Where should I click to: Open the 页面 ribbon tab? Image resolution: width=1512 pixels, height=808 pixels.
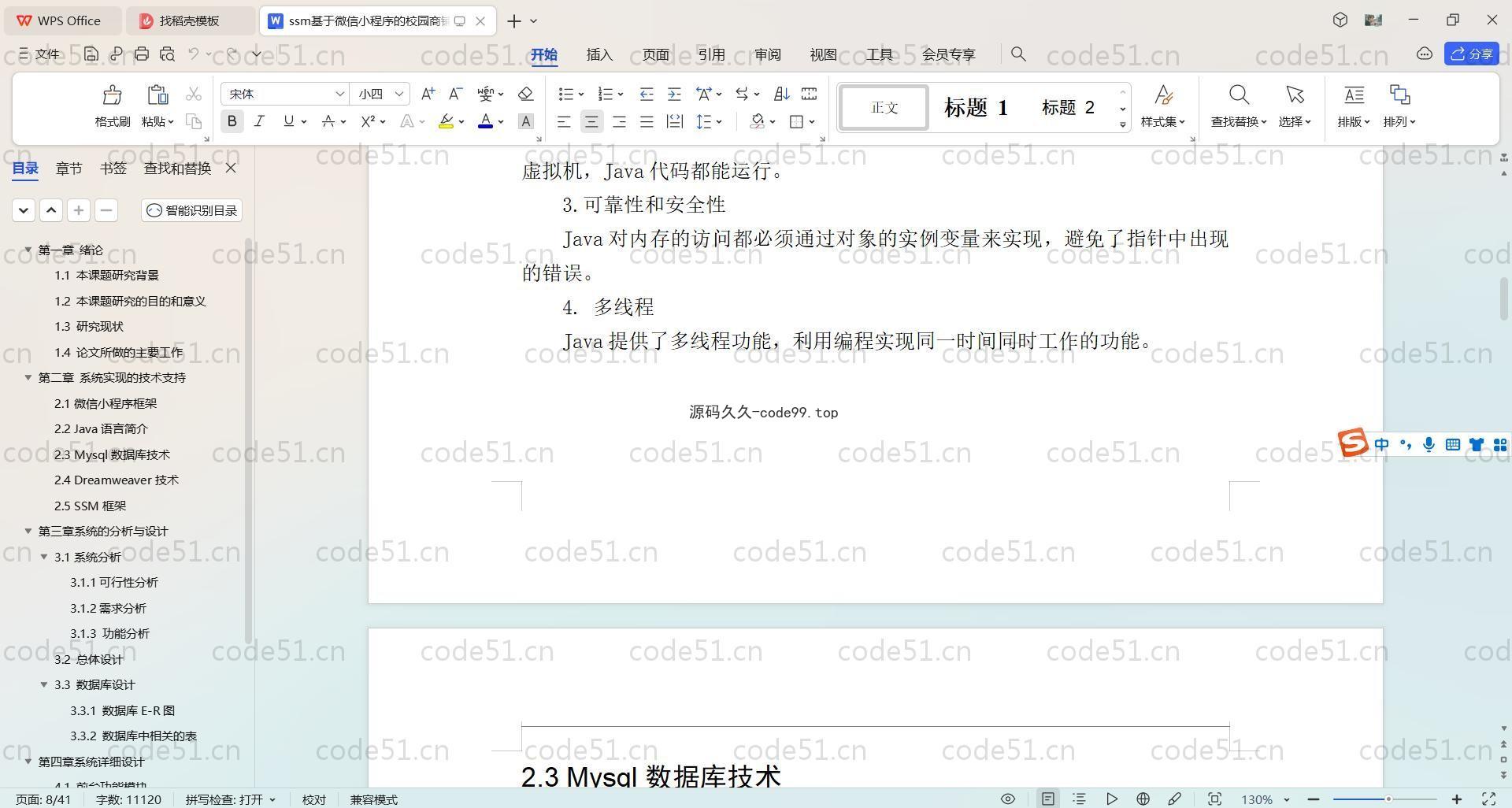click(x=655, y=54)
